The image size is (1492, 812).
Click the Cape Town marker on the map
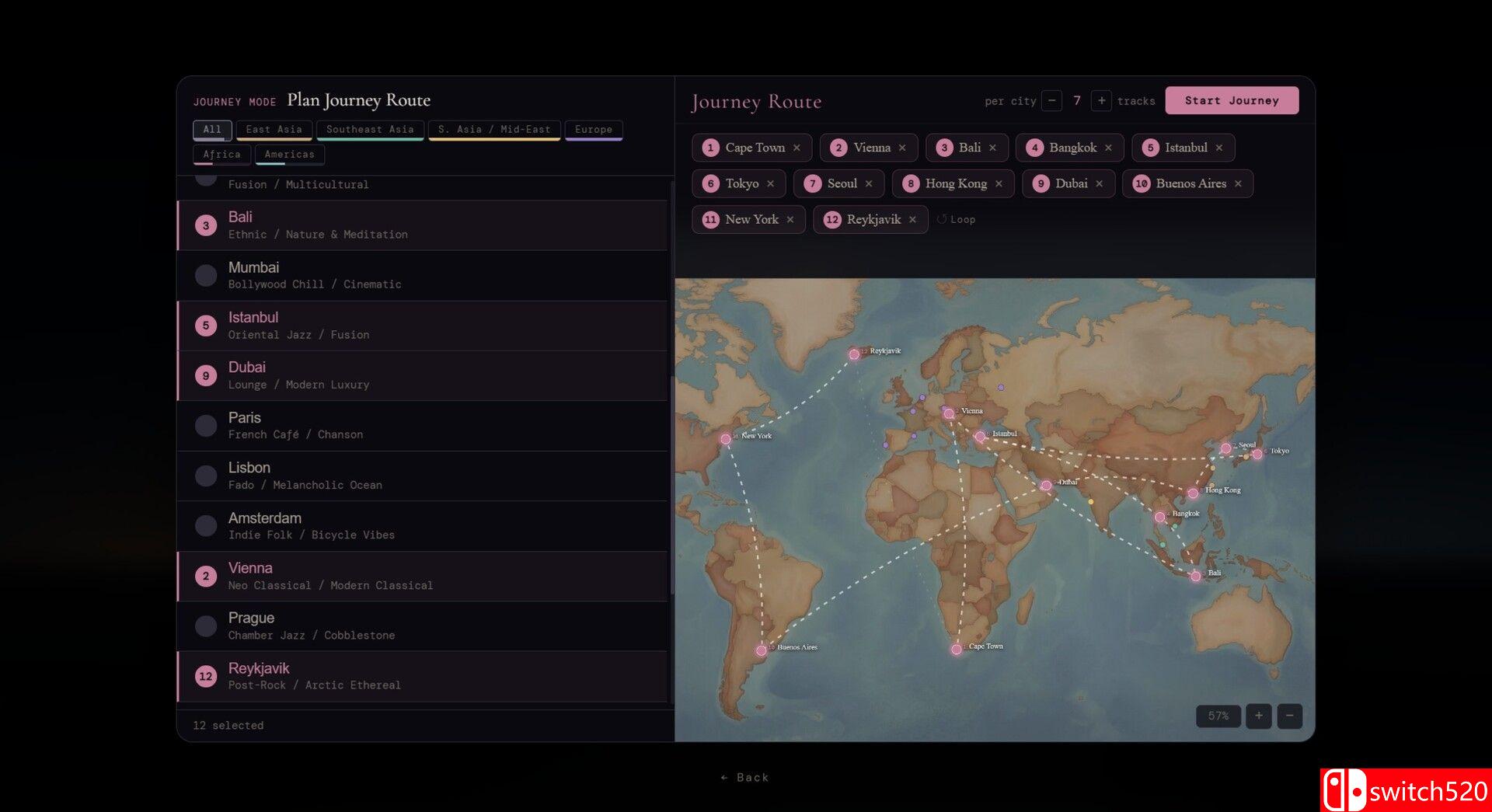click(x=957, y=649)
